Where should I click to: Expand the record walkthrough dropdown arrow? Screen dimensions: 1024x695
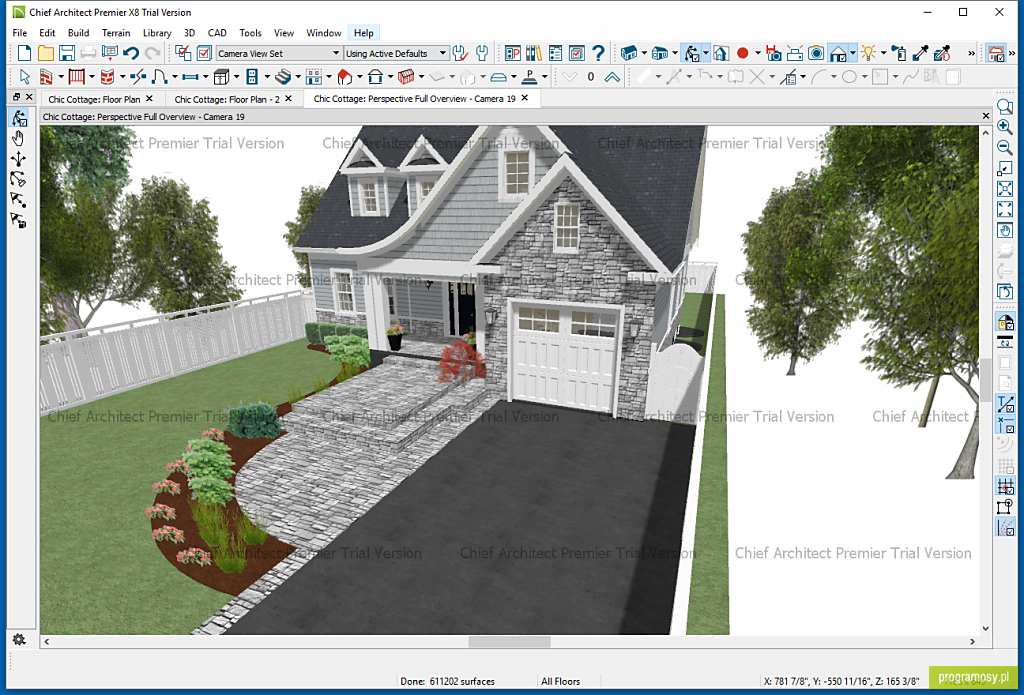click(758, 53)
